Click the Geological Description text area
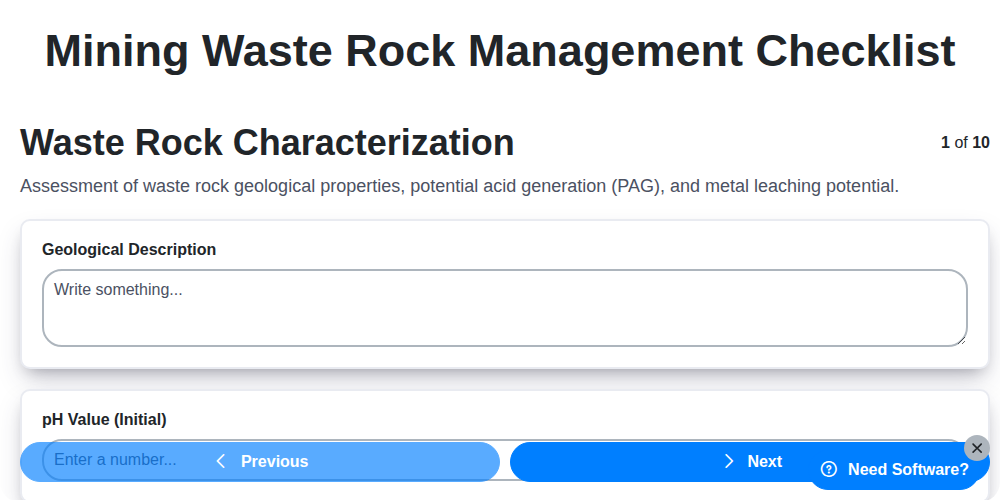1000x500 pixels. click(x=504, y=308)
